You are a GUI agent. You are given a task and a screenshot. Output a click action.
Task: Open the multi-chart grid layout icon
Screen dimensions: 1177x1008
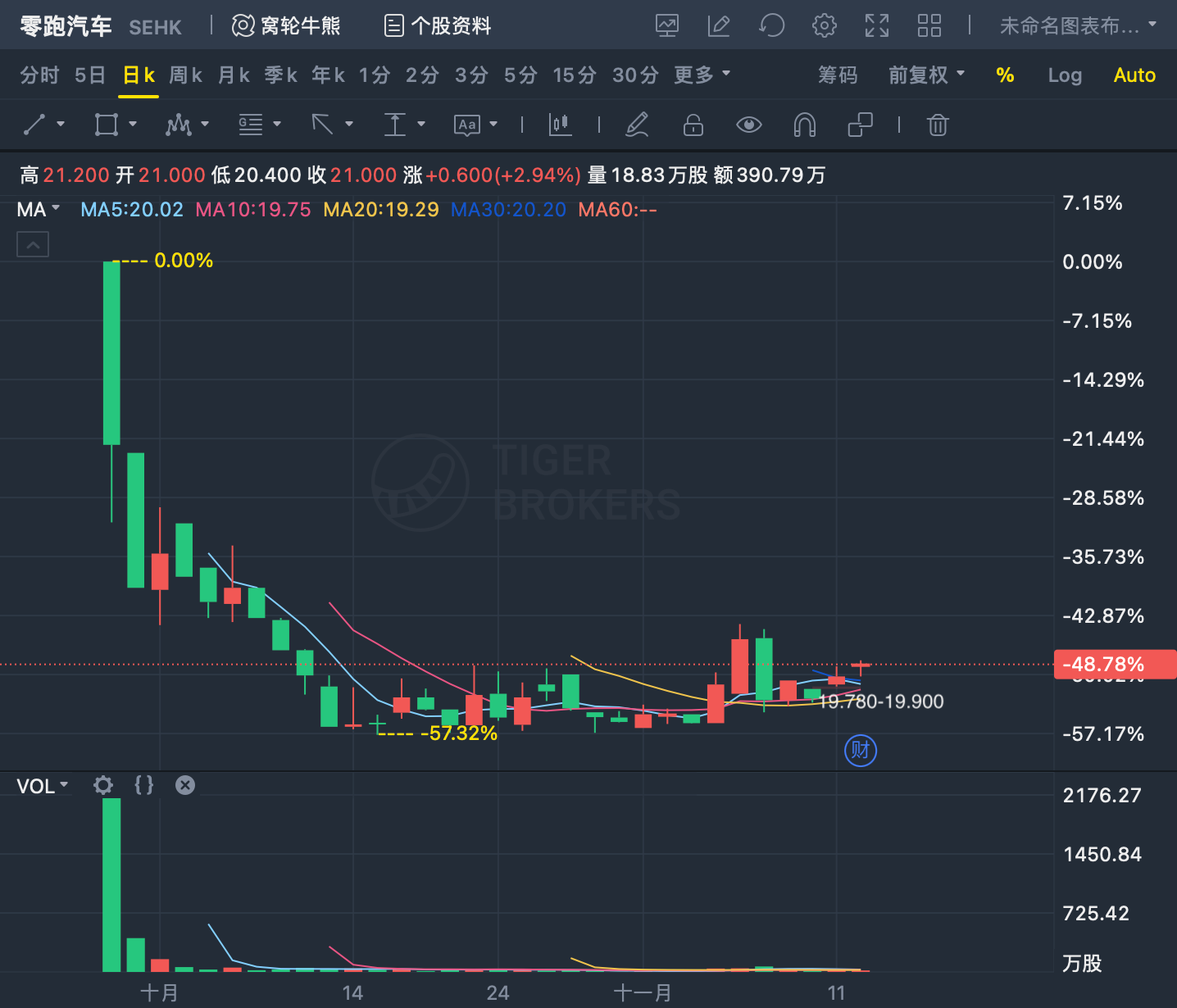929,26
